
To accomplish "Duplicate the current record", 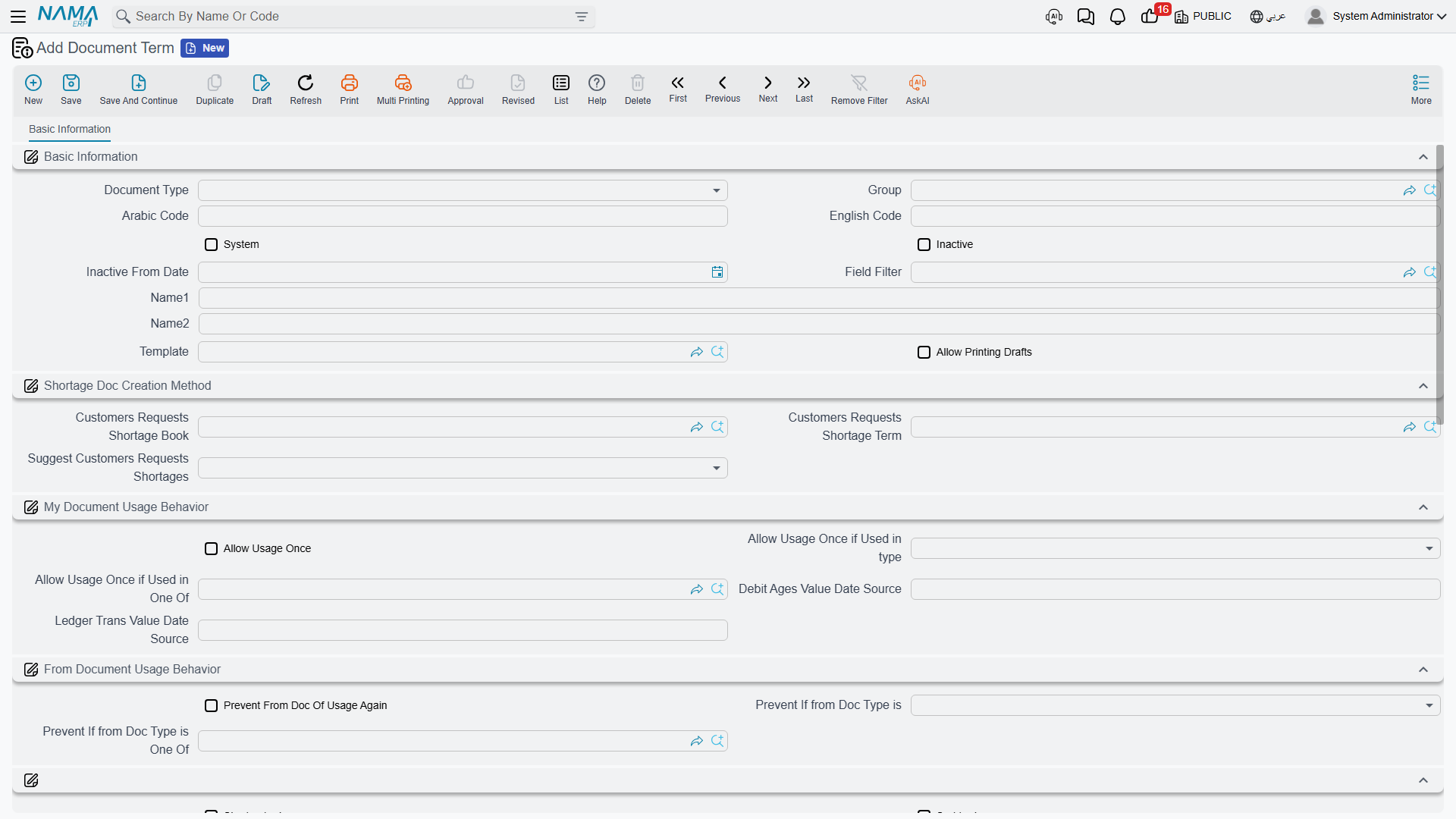I will (215, 89).
